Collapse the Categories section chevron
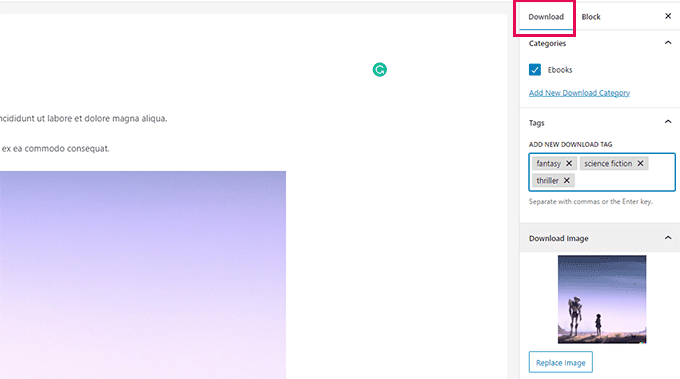680x379 pixels. pos(668,42)
